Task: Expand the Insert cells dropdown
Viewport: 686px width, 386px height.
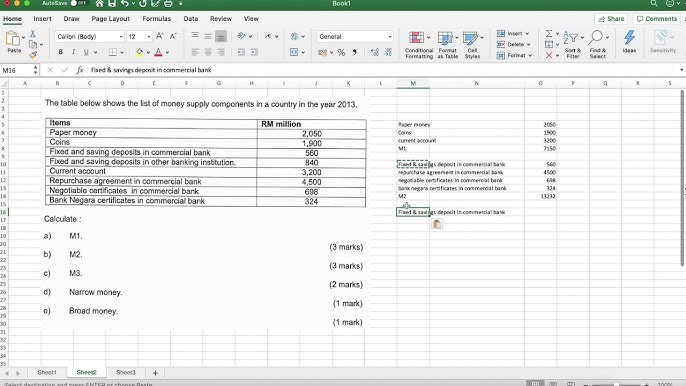Action: click(527, 34)
